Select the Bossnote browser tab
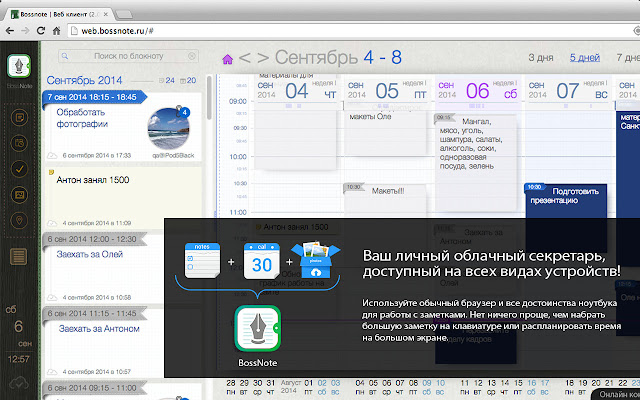This screenshot has height=400, width=640. click(x=59, y=14)
